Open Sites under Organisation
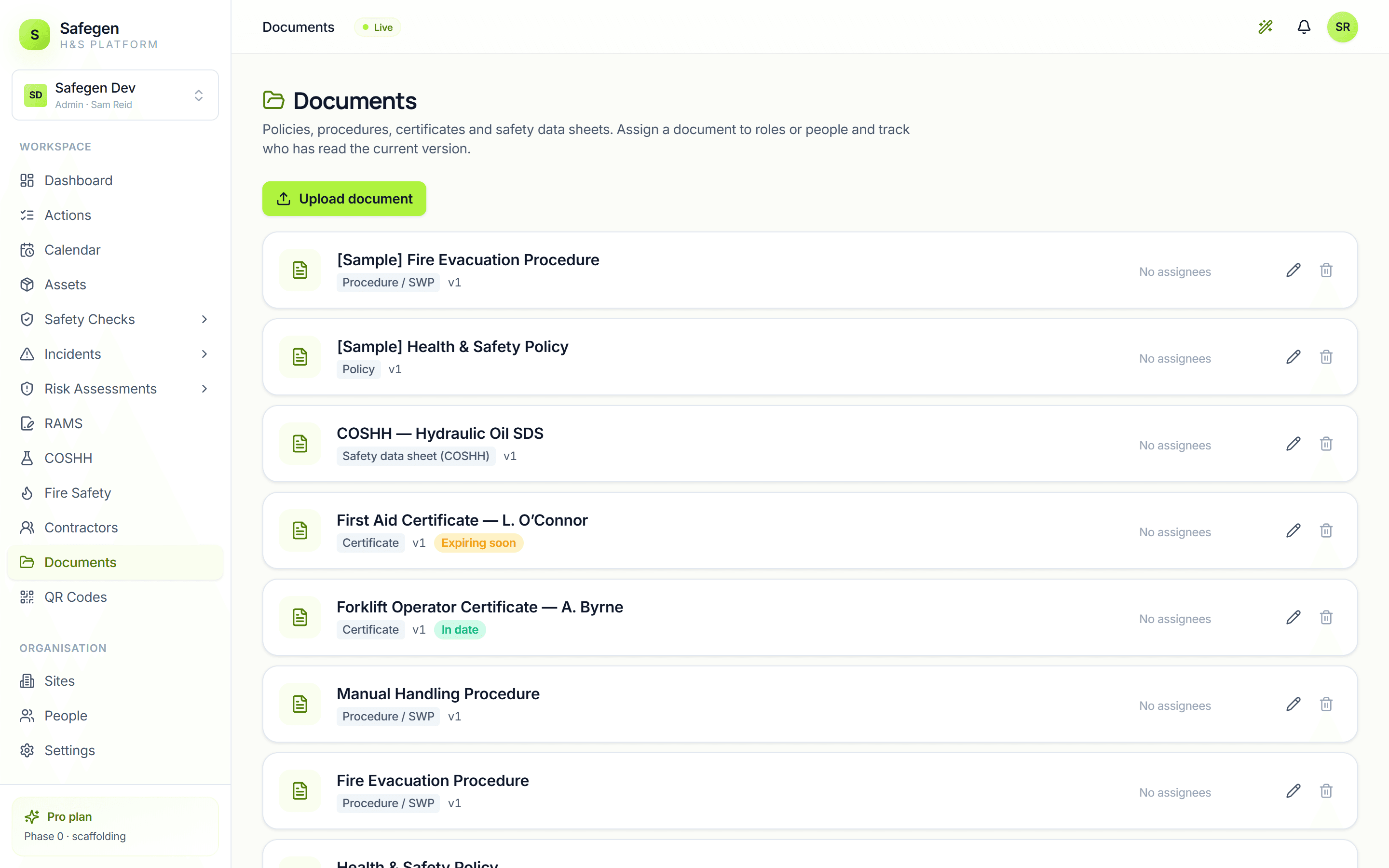 point(115,681)
